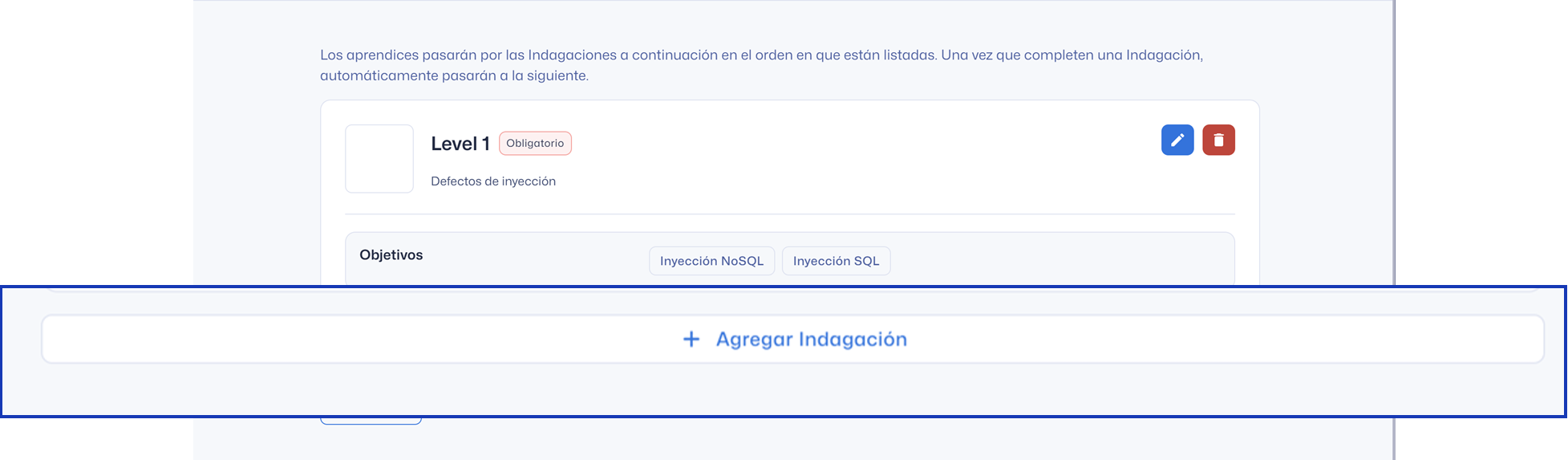Click the divider line below Level 1 header
Viewport: 1568px width, 460px height.
(x=790, y=214)
